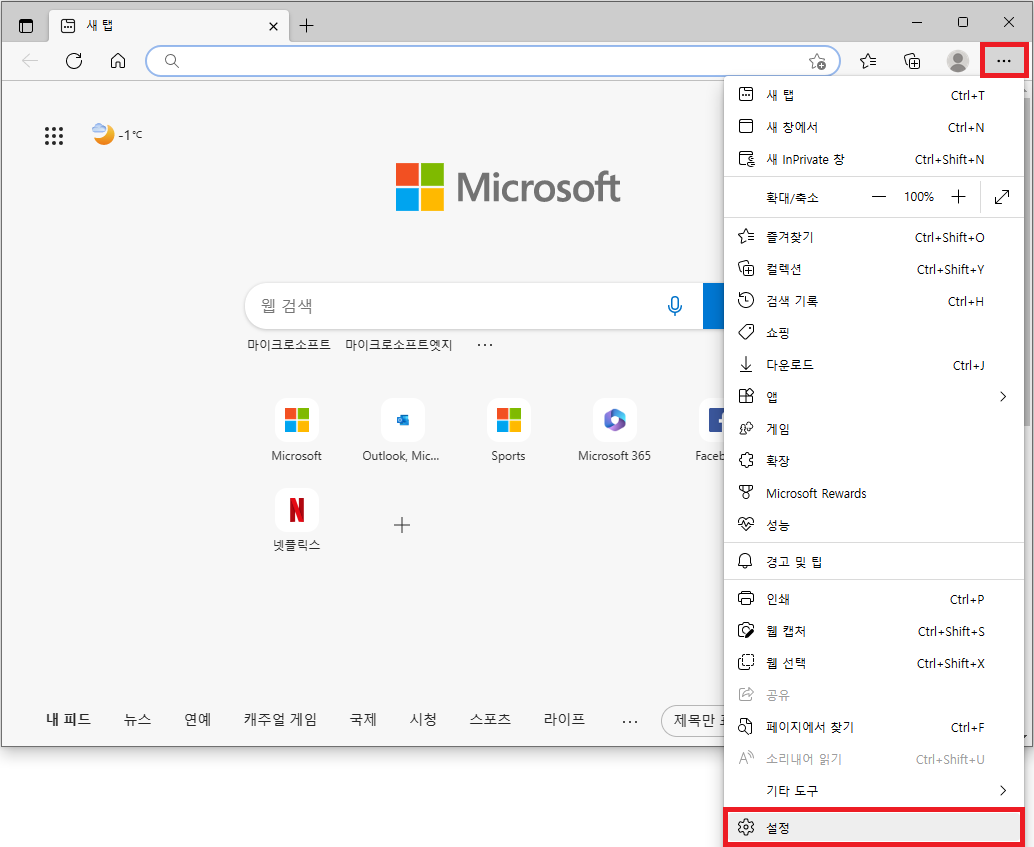This screenshot has width=1034, height=847.
Task: Show more feed categories ellipsis
Action: (x=630, y=721)
